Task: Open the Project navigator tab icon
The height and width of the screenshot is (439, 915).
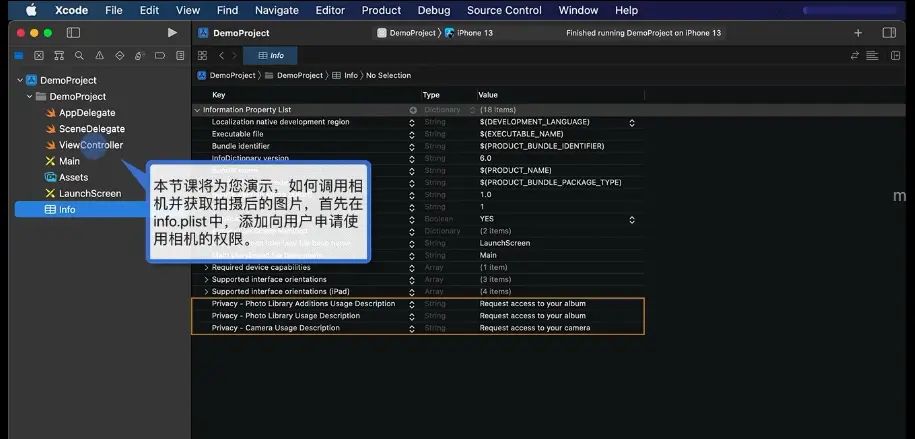Action: (x=19, y=56)
